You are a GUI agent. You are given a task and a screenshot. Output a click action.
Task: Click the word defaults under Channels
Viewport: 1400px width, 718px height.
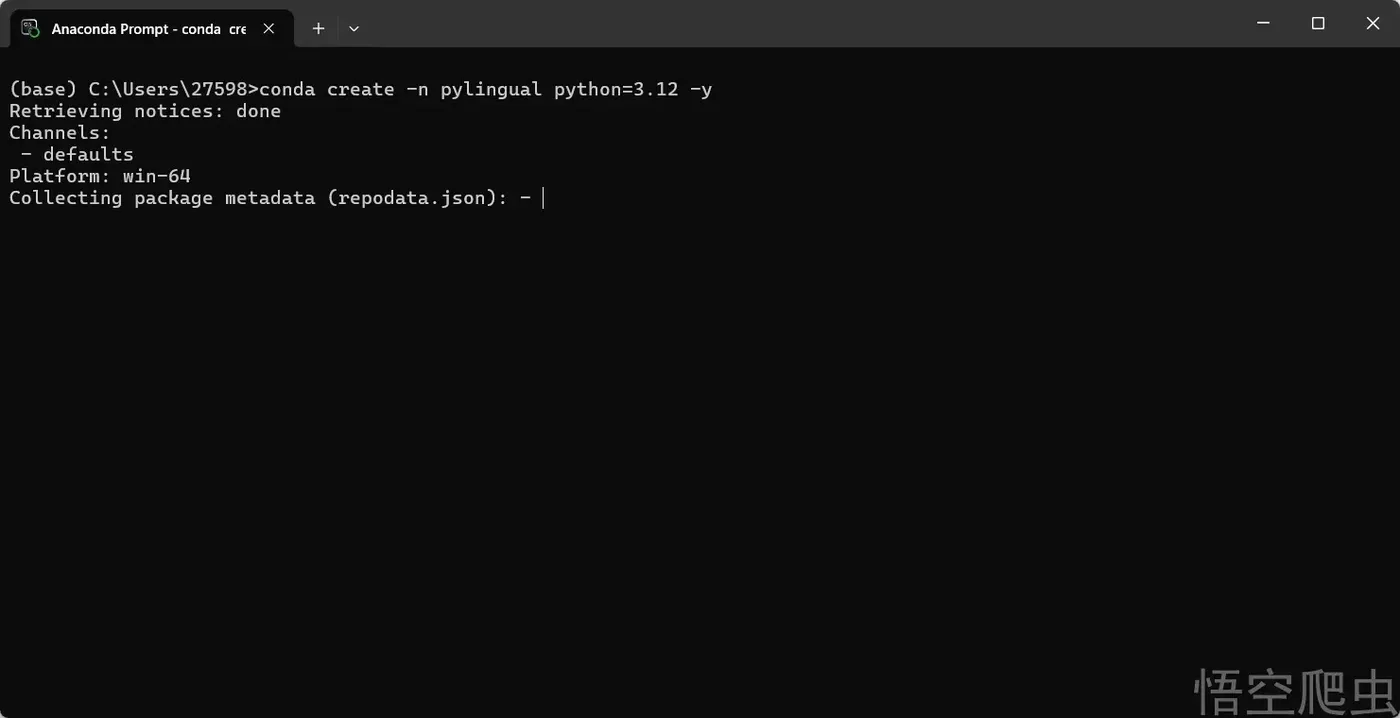click(x=88, y=153)
